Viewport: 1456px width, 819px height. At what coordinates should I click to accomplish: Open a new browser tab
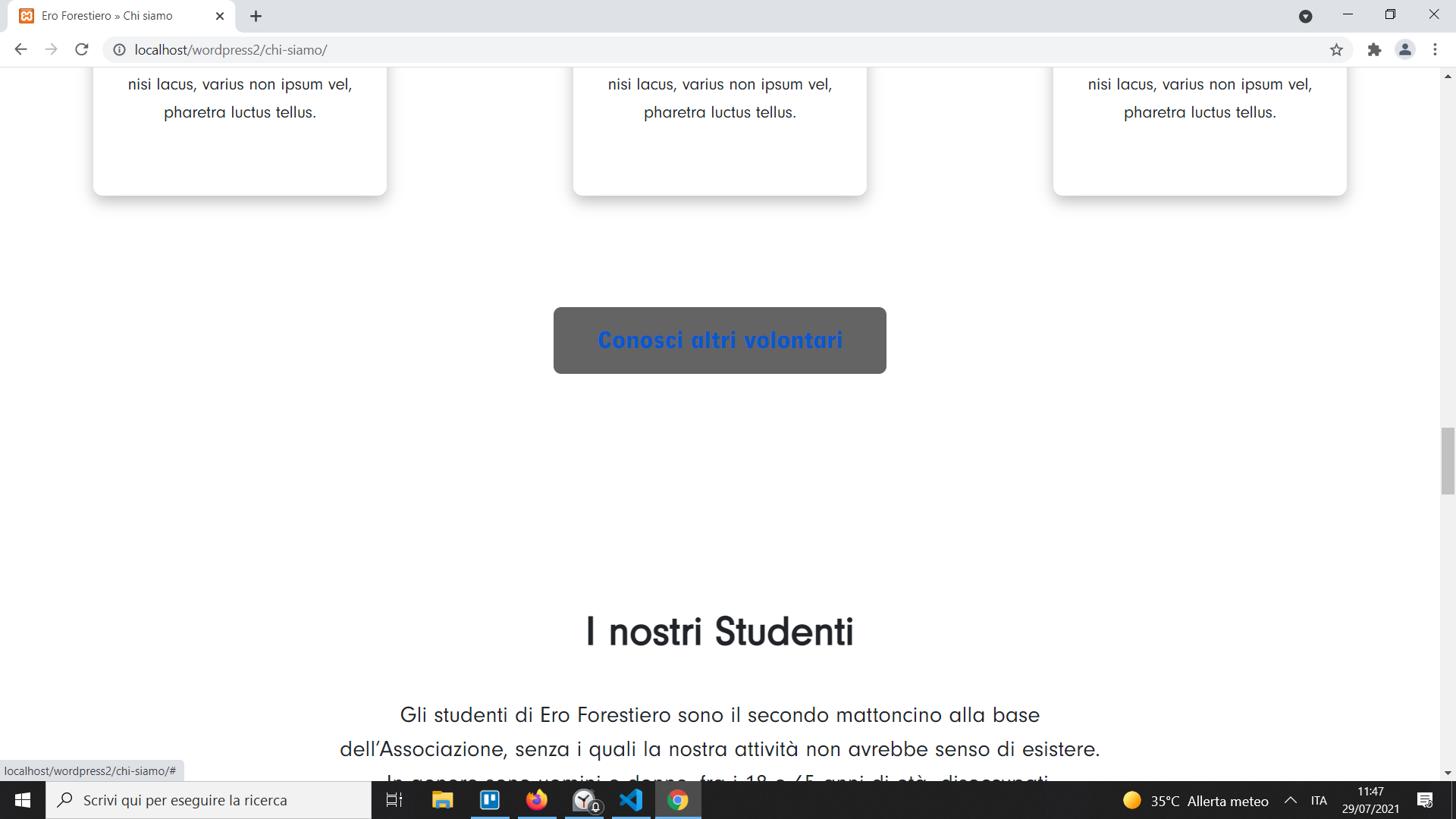tap(256, 16)
